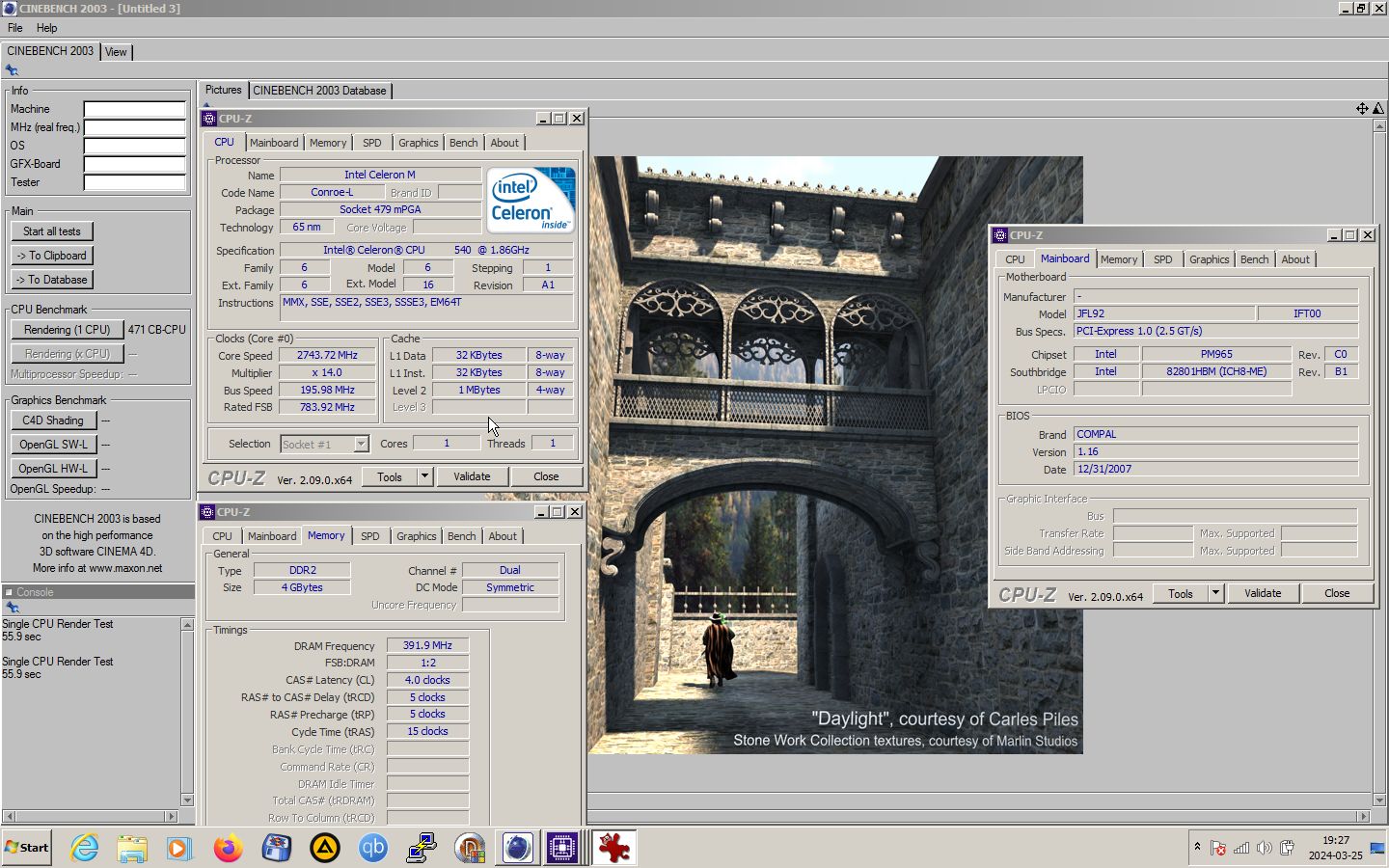Image resolution: width=1389 pixels, height=868 pixels.
Task: Click the To Database button
Action: coord(52,280)
